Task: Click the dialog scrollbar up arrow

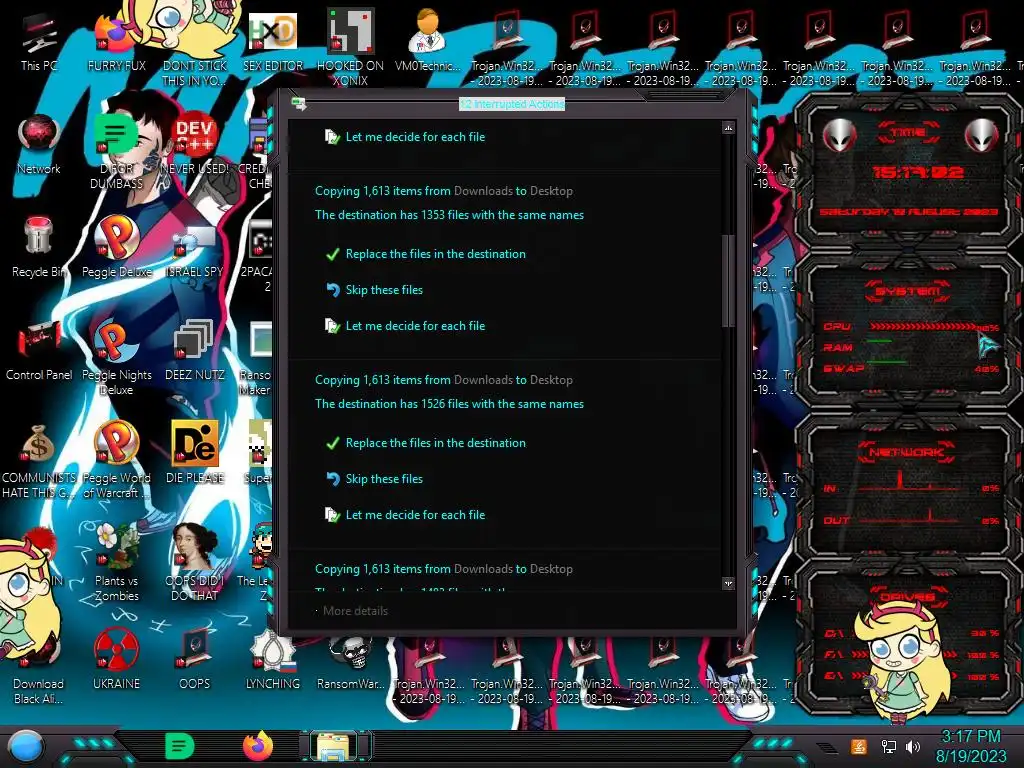Action: pos(728,128)
